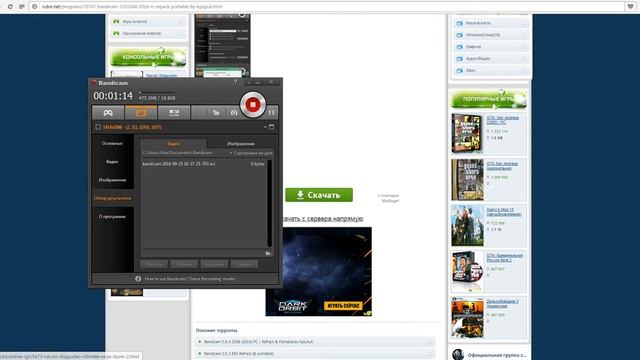
Task: Open second GTA San Andreas title link
Action: click(x=502, y=166)
